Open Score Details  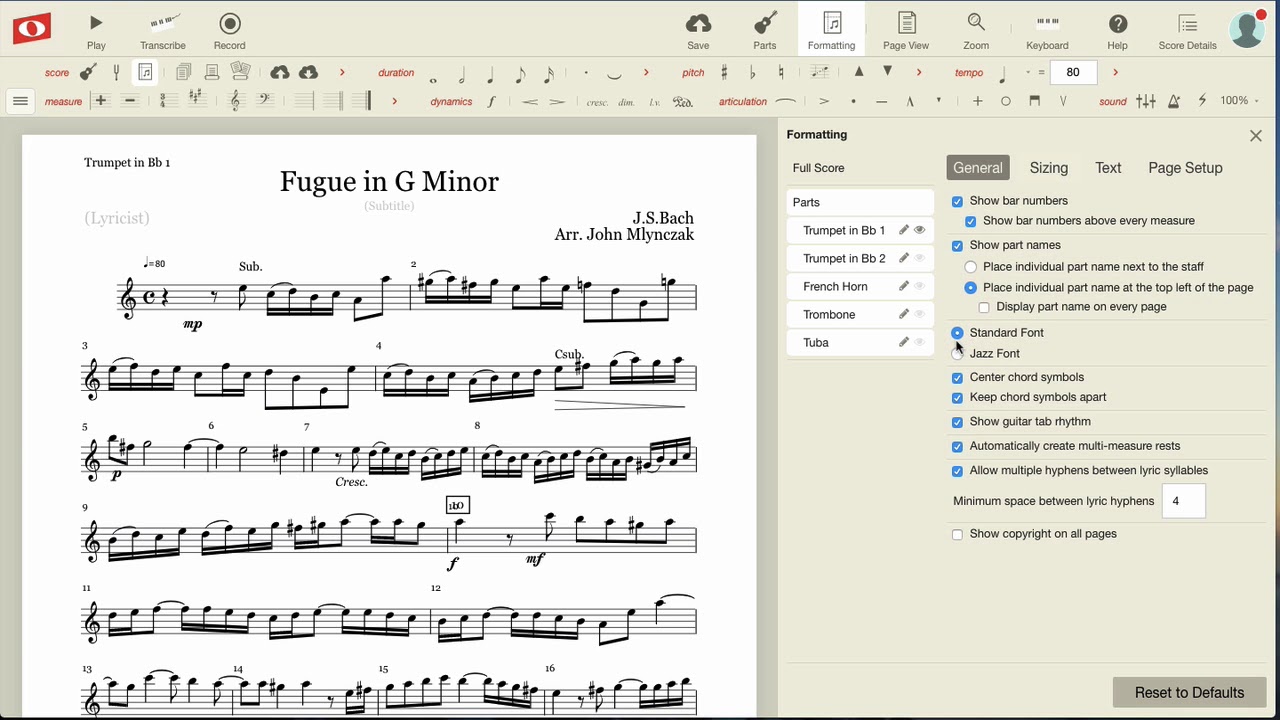point(1187,29)
